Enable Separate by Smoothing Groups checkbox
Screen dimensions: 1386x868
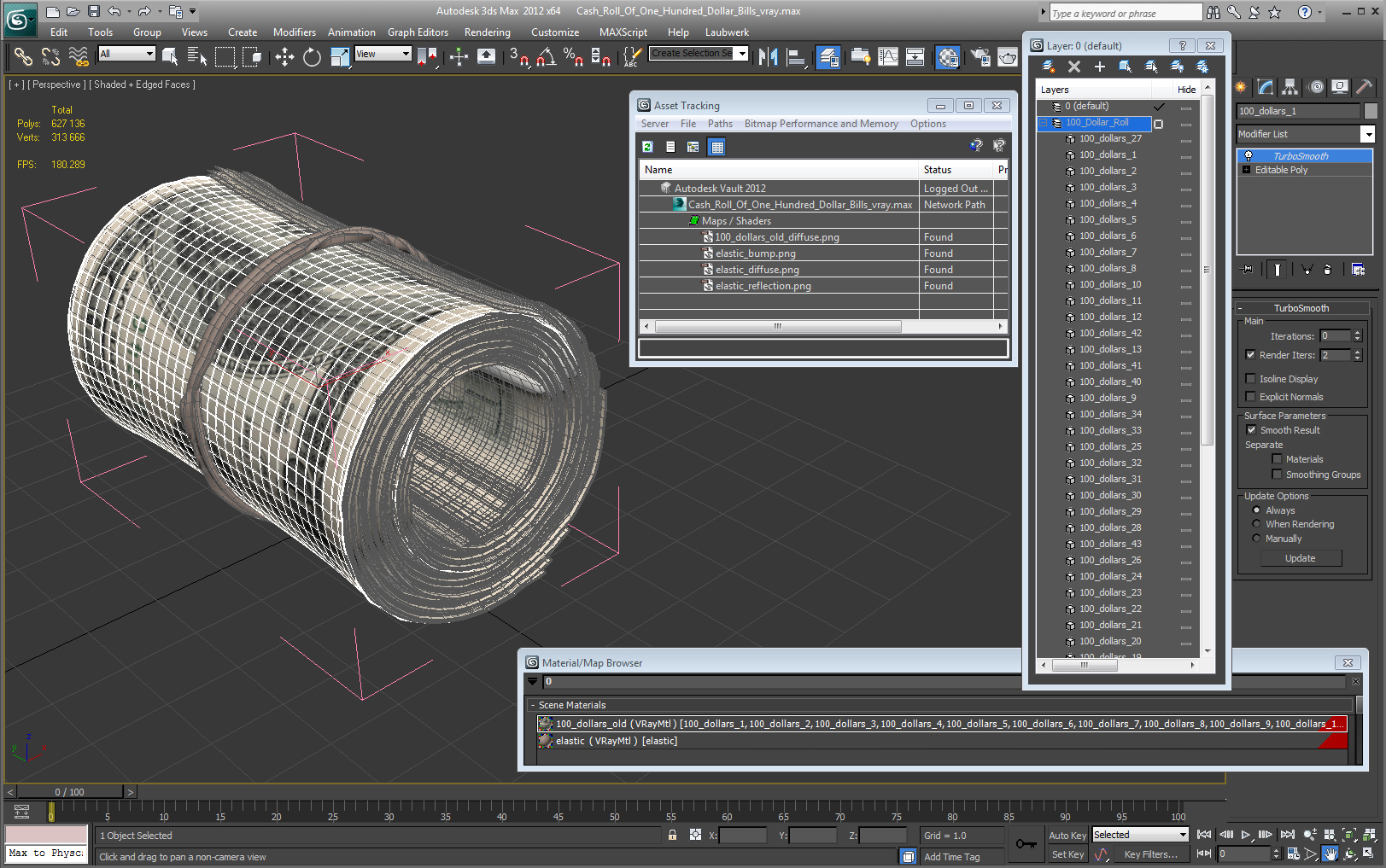pyautogui.click(x=1277, y=475)
